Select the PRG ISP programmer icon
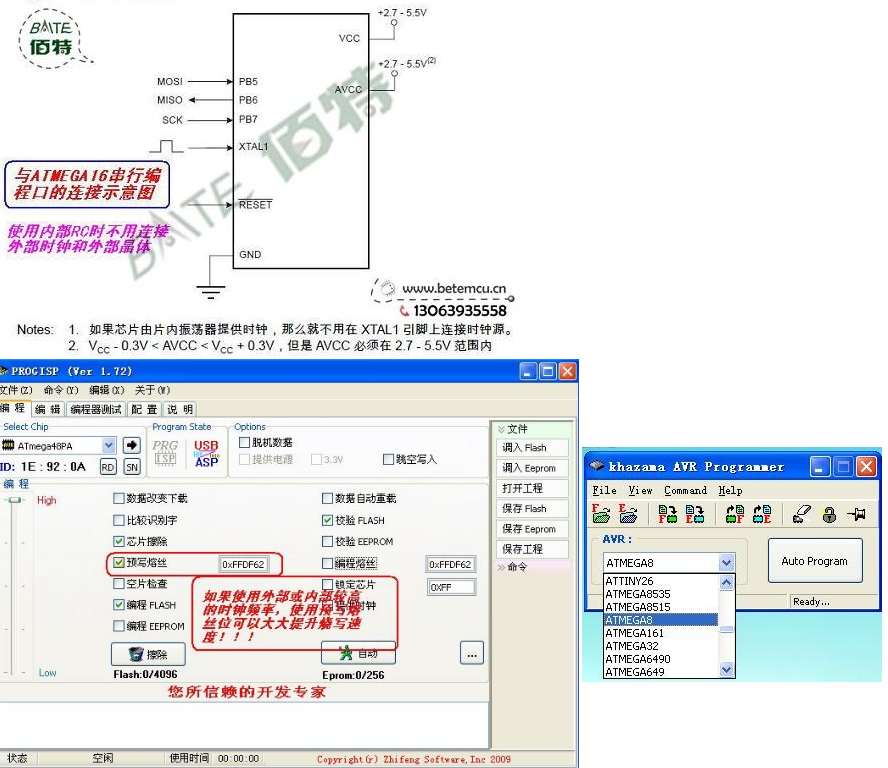This screenshot has height=768, width=888. coord(165,453)
